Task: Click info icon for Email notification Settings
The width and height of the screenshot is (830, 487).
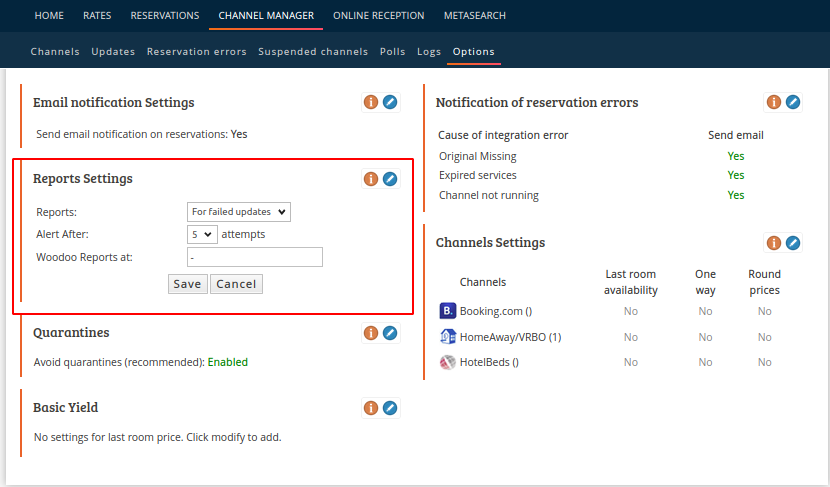Action: (x=371, y=102)
